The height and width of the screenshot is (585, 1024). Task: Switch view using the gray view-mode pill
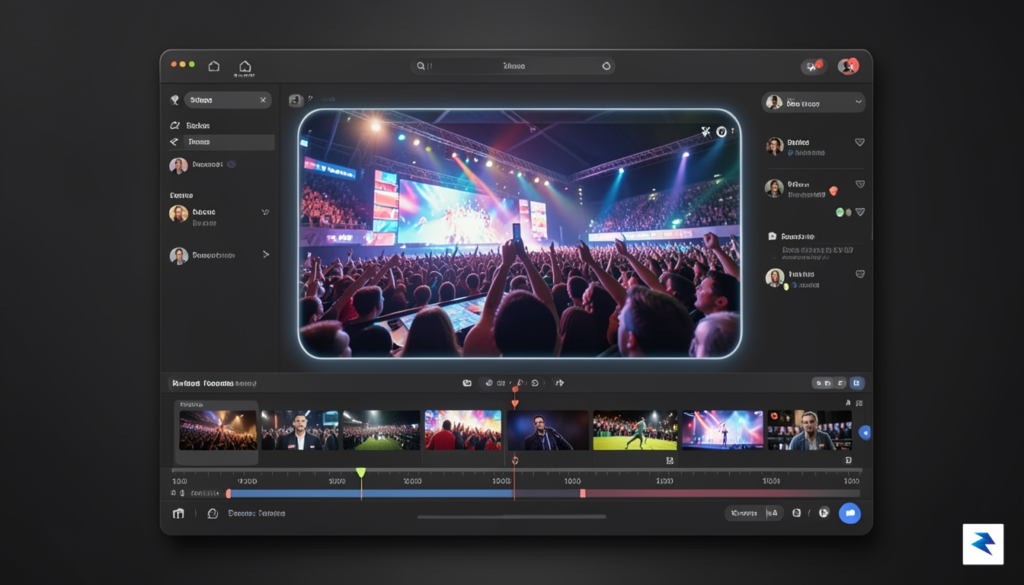[x=823, y=383]
